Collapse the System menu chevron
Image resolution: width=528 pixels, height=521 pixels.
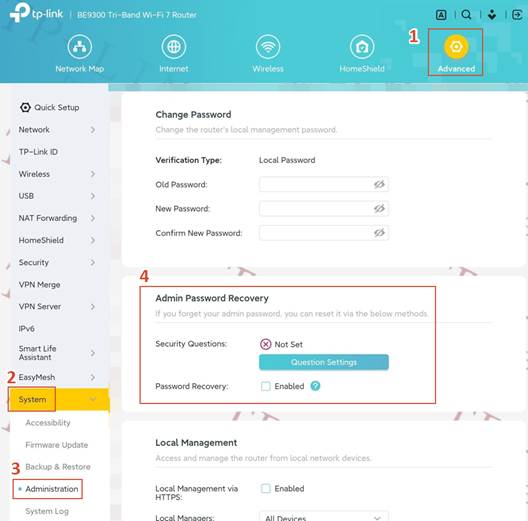(93, 399)
